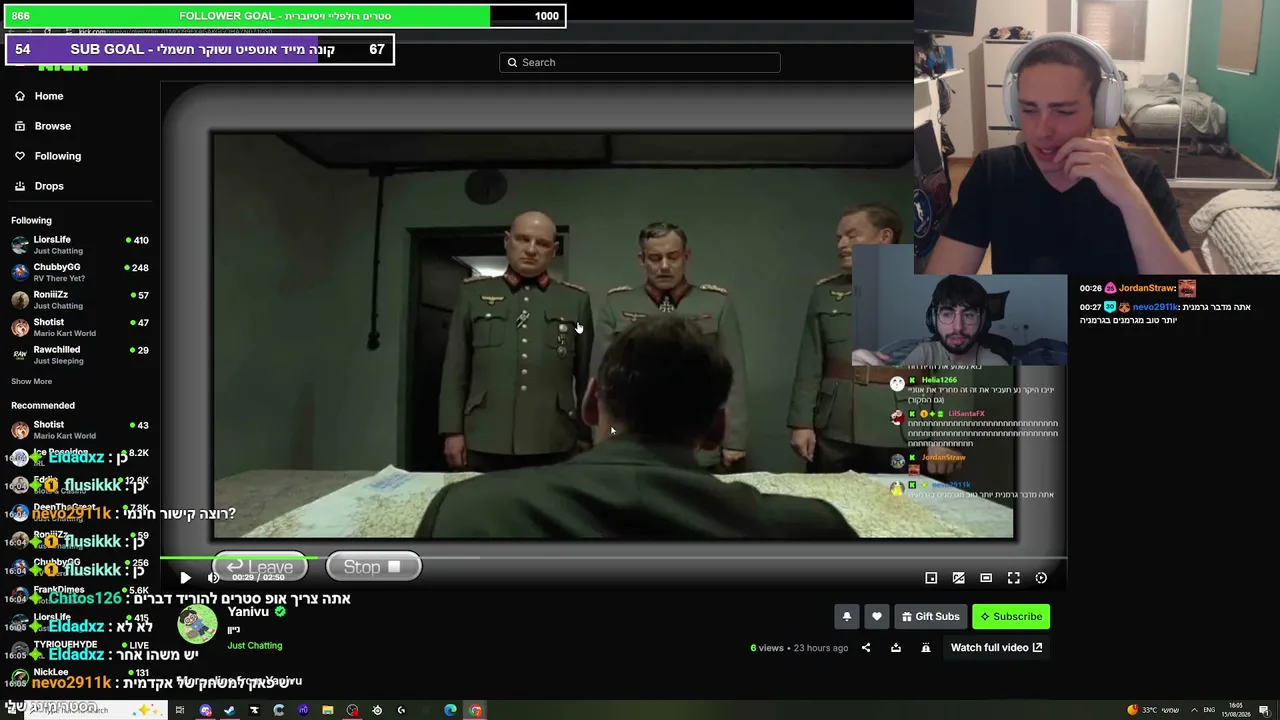This screenshot has width=1280, height=720.
Task: Open the Just Chatting category link
Action: click(x=255, y=646)
